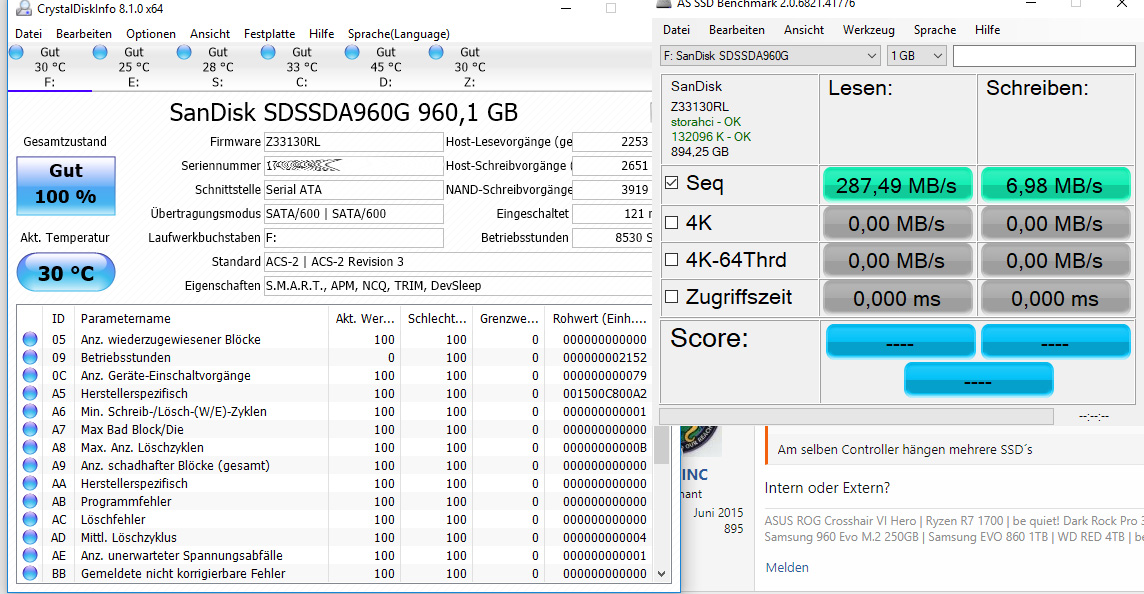This screenshot has width=1144, height=594.
Task: Click the read Score result bar
Action: coord(900,342)
